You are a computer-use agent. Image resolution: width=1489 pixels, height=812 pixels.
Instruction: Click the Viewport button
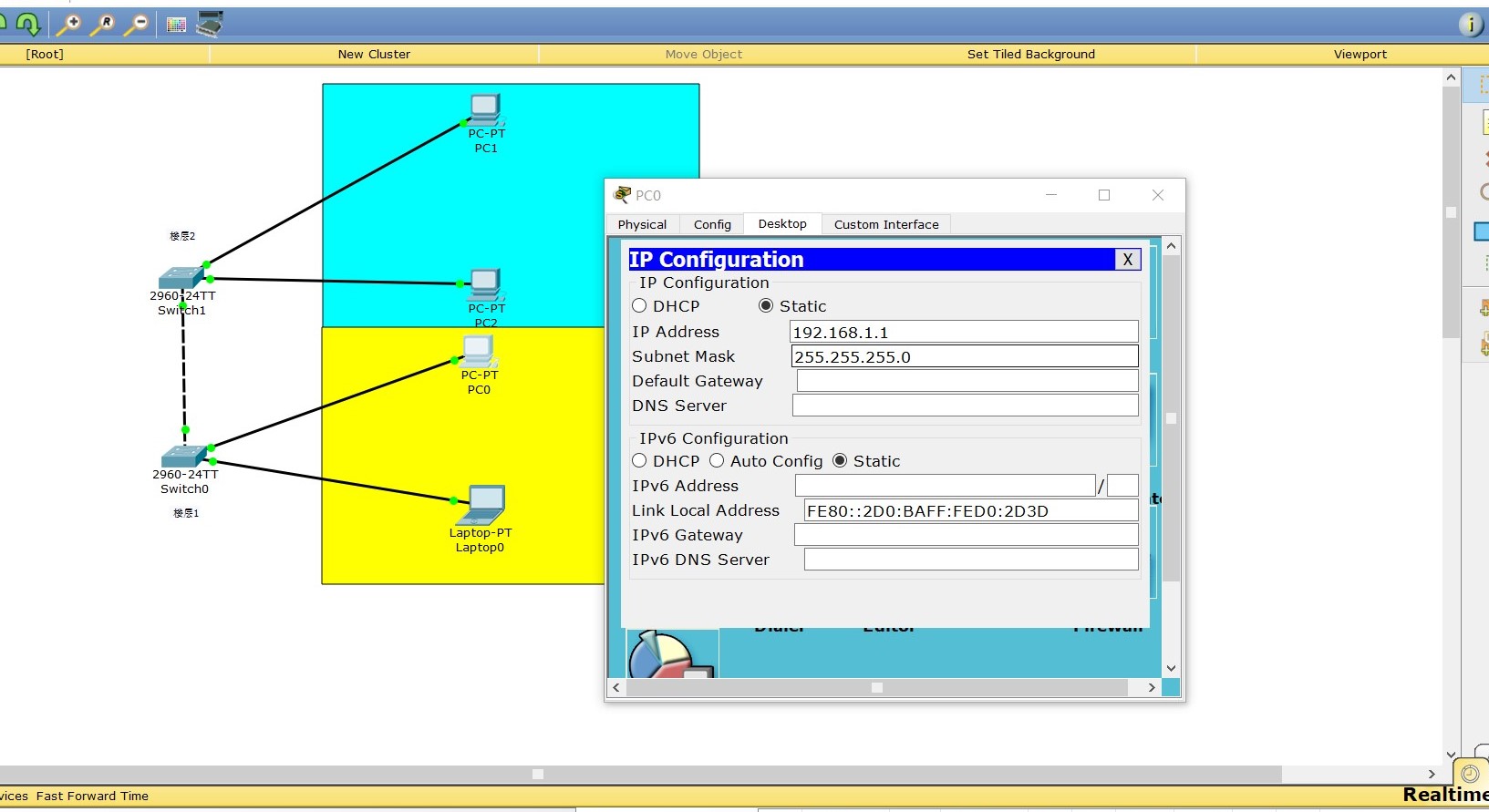pos(1360,54)
